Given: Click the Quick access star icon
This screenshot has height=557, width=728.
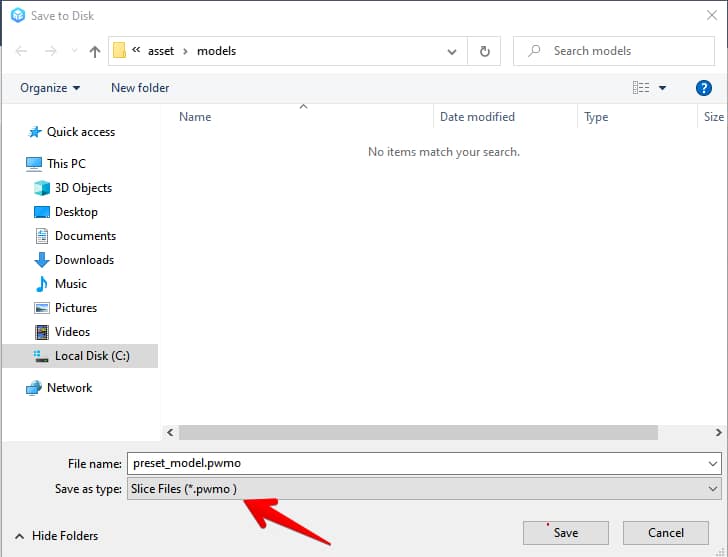Looking at the screenshot, I should (x=35, y=132).
